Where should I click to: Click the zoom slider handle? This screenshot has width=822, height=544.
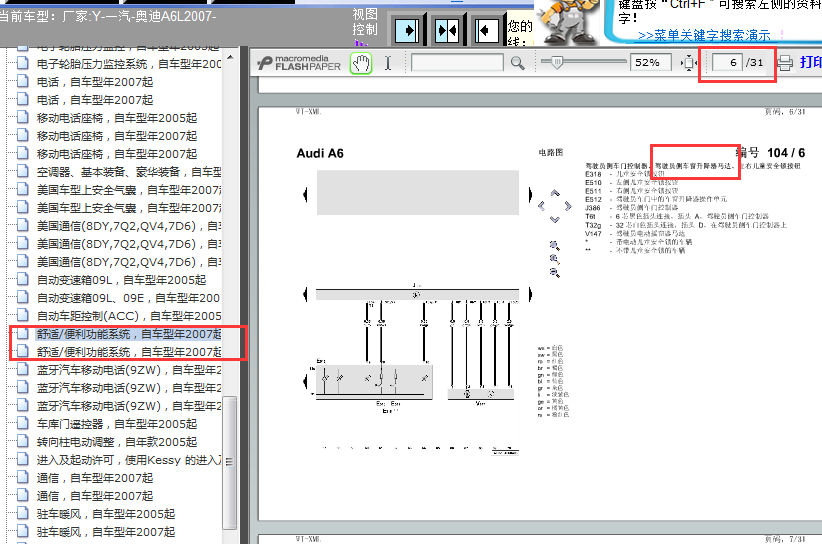(x=557, y=62)
